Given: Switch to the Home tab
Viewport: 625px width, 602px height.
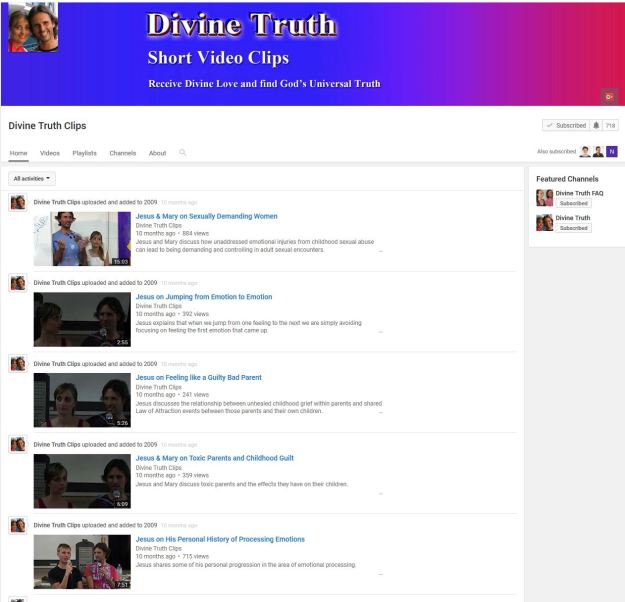Looking at the screenshot, I should coord(18,153).
